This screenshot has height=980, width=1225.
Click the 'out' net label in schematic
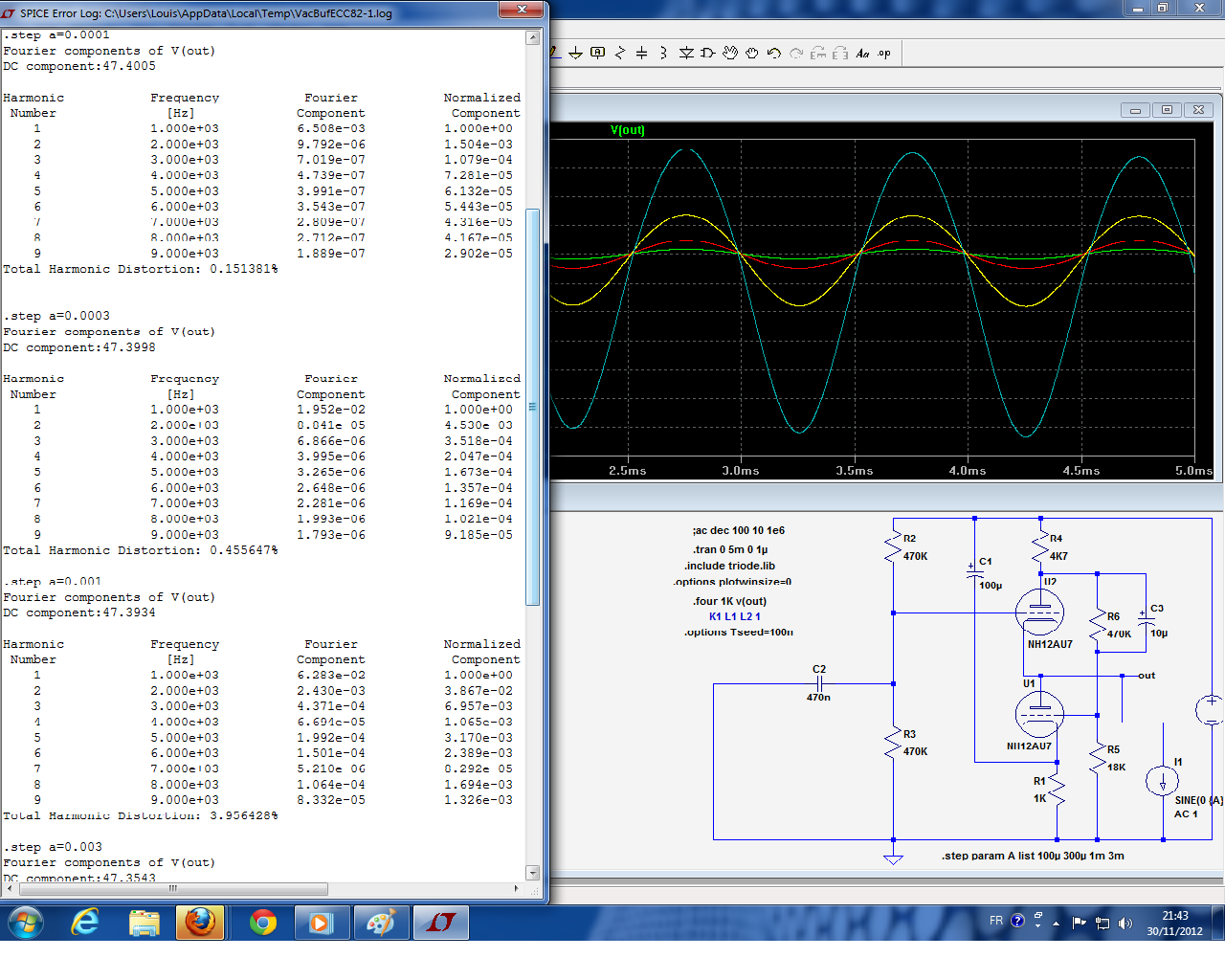(x=1147, y=676)
